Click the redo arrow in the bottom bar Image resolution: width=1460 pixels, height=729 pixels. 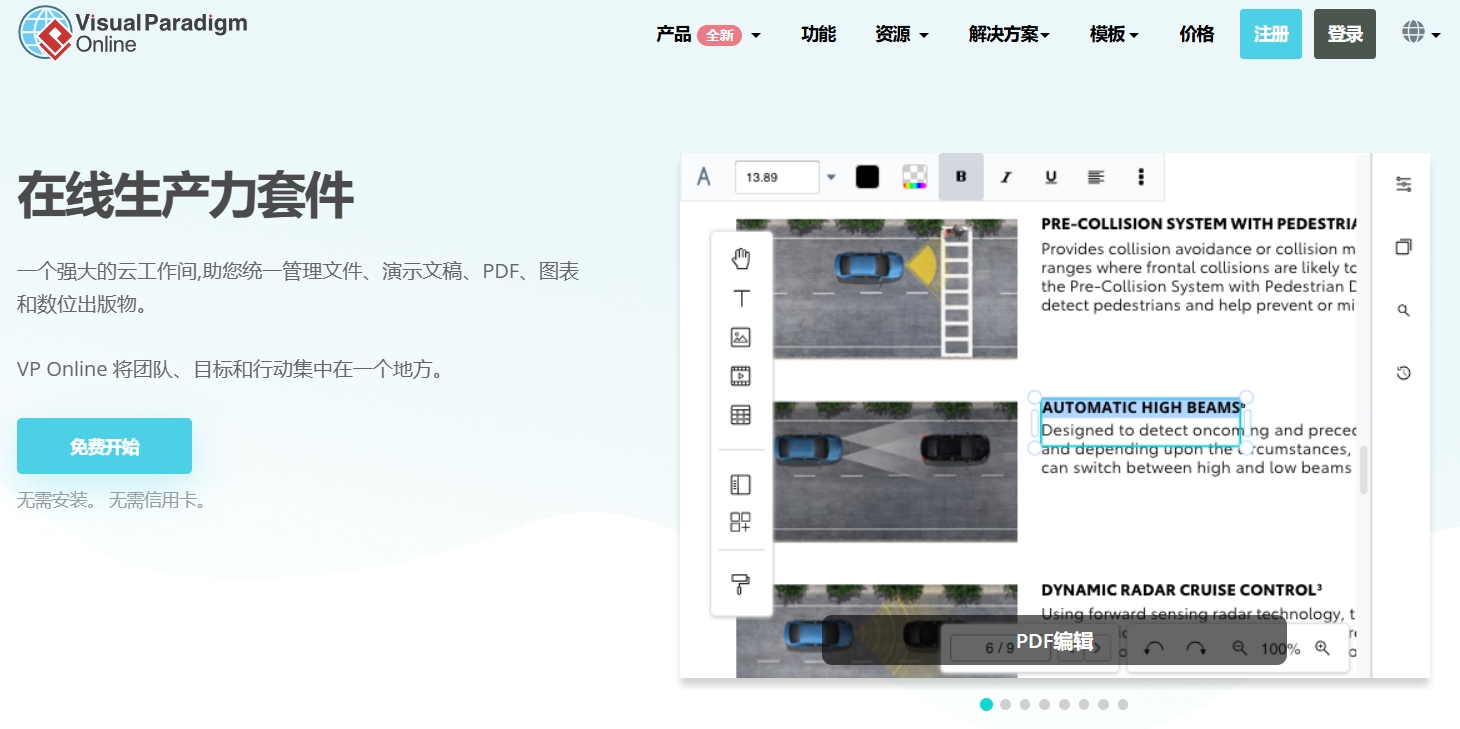tap(1196, 648)
